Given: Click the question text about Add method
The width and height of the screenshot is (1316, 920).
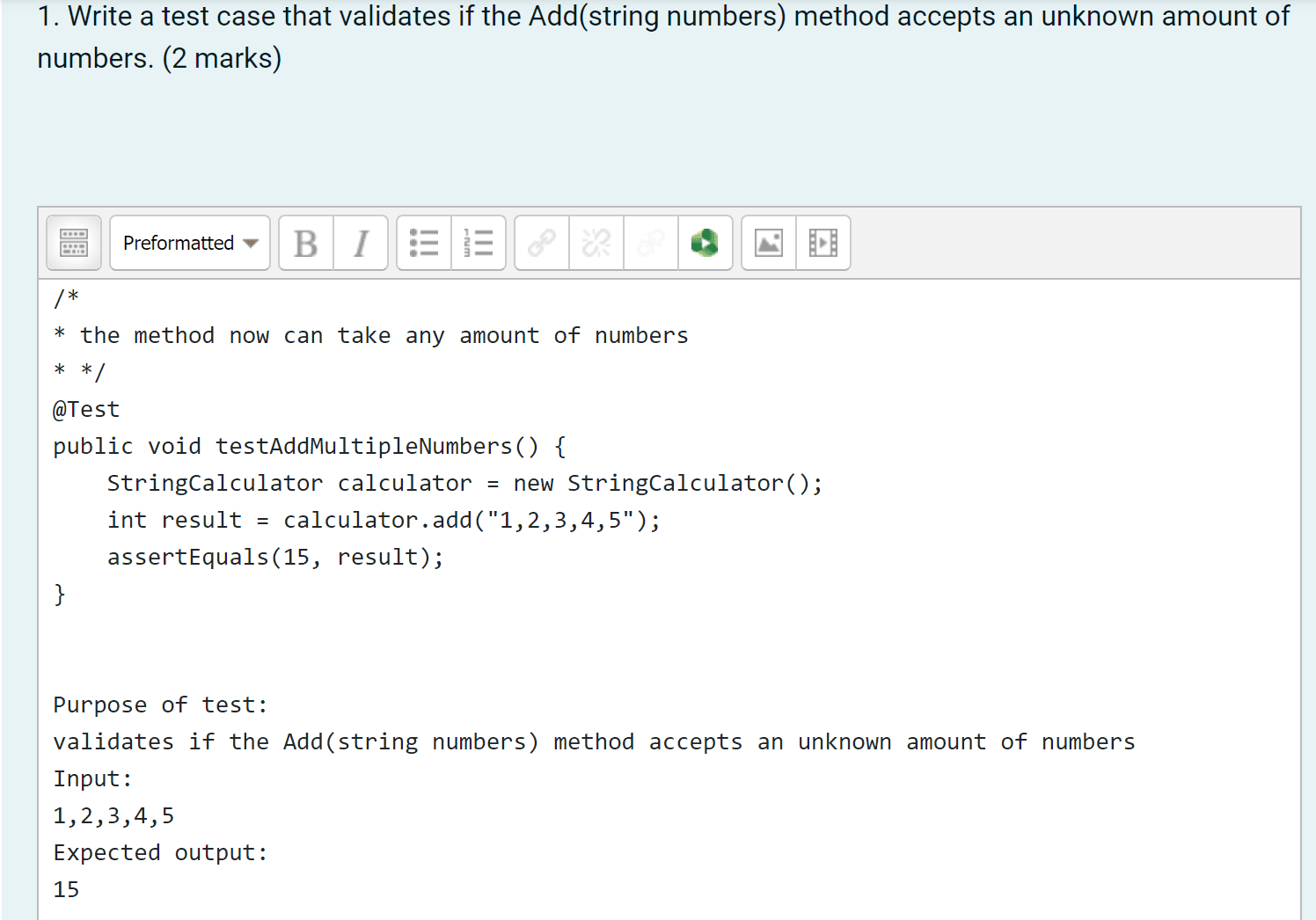Looking at the screenshot, I should point(663,37).
